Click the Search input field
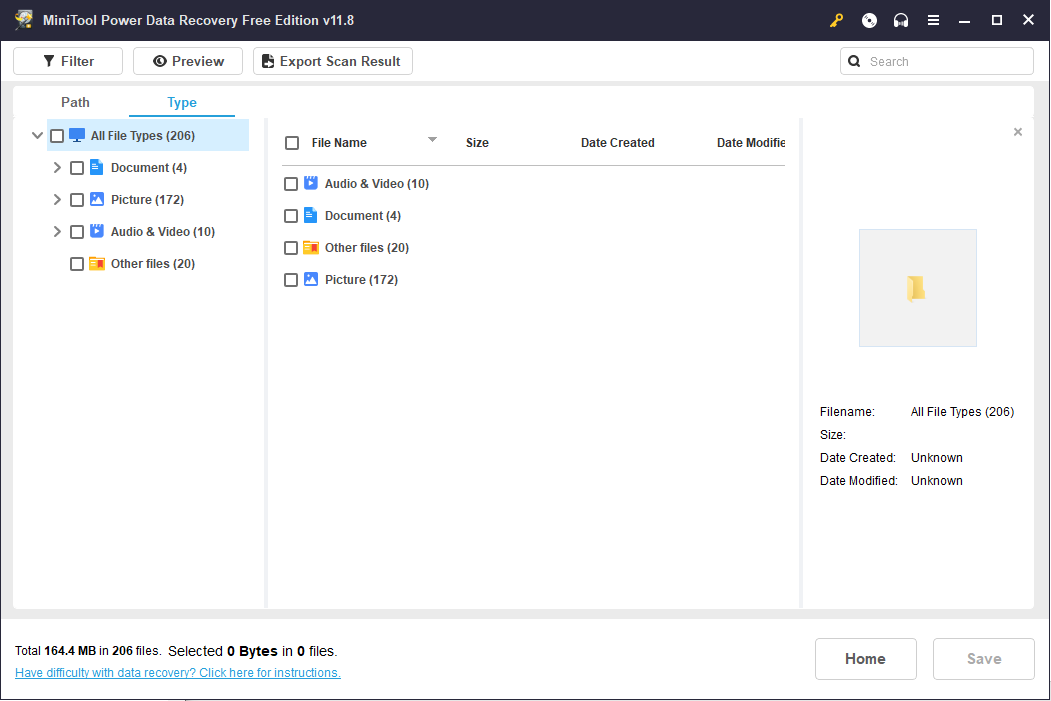Image resolution: width=1051 pixels, height=701 pixels. (945, 61)
